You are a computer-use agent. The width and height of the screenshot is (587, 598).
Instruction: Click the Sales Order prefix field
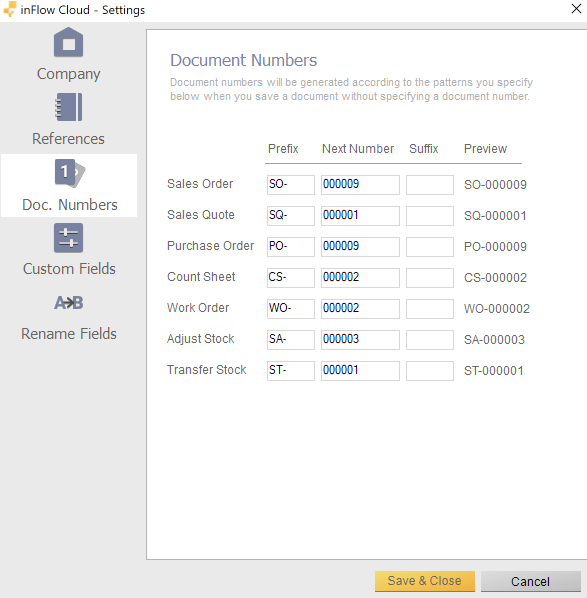[x=291, y=185]
